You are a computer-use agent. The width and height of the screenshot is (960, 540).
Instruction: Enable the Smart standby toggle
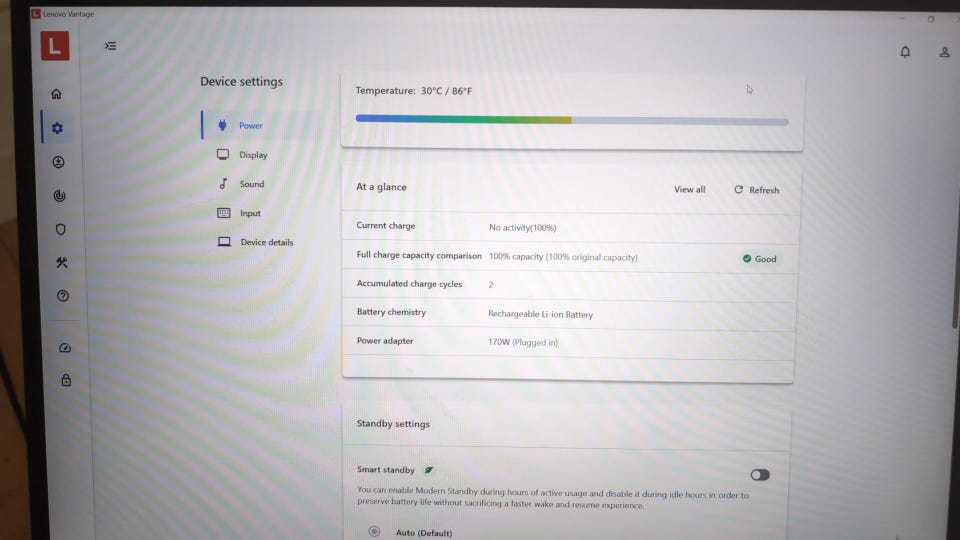click(x=760, y=474)
